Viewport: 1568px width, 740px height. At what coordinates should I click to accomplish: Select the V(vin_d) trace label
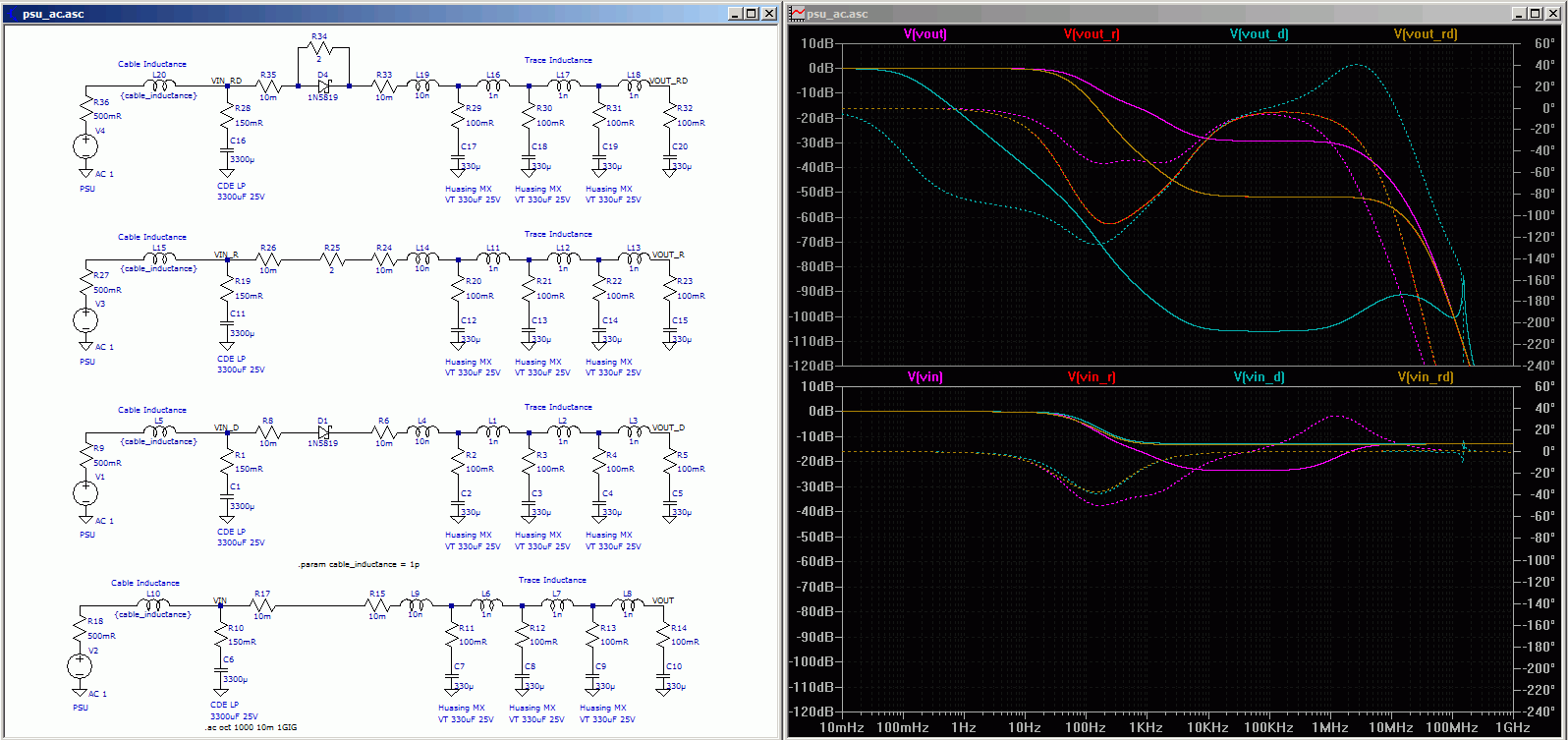[x=1259, y=377]
